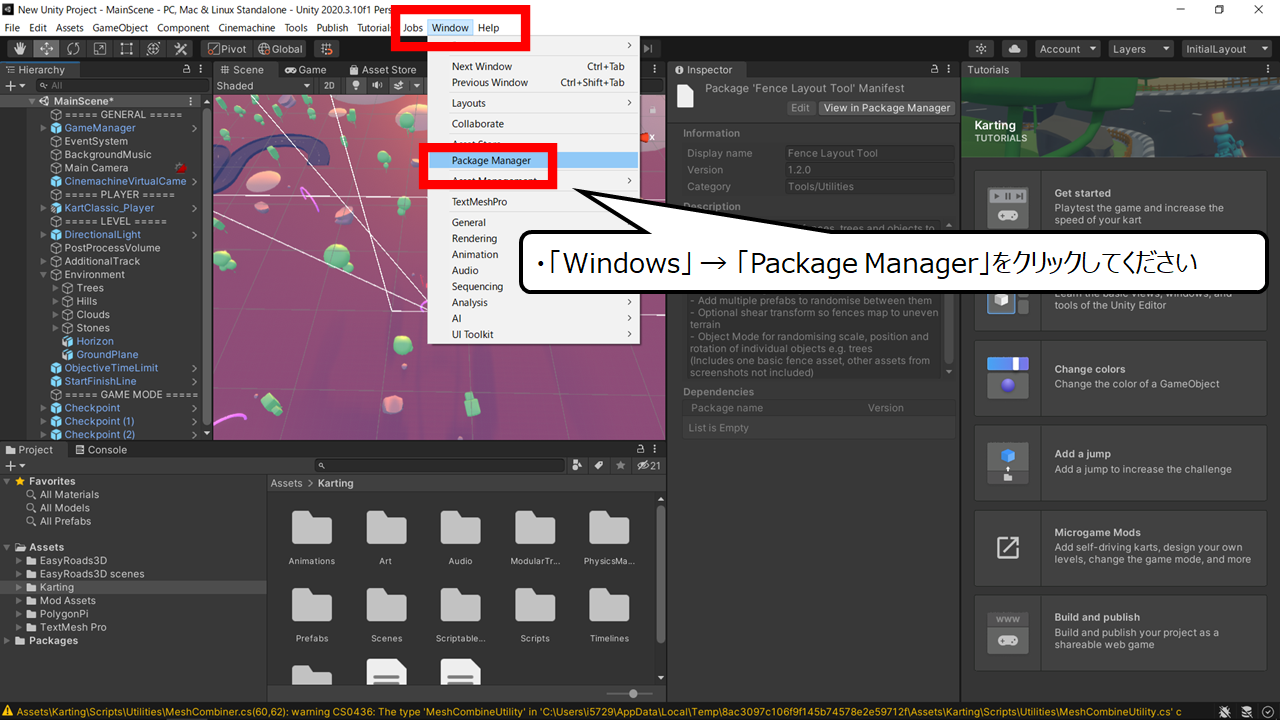1280x720 pixels.
Task: Select the combined Transform tool
Action: tap(154, 48)
